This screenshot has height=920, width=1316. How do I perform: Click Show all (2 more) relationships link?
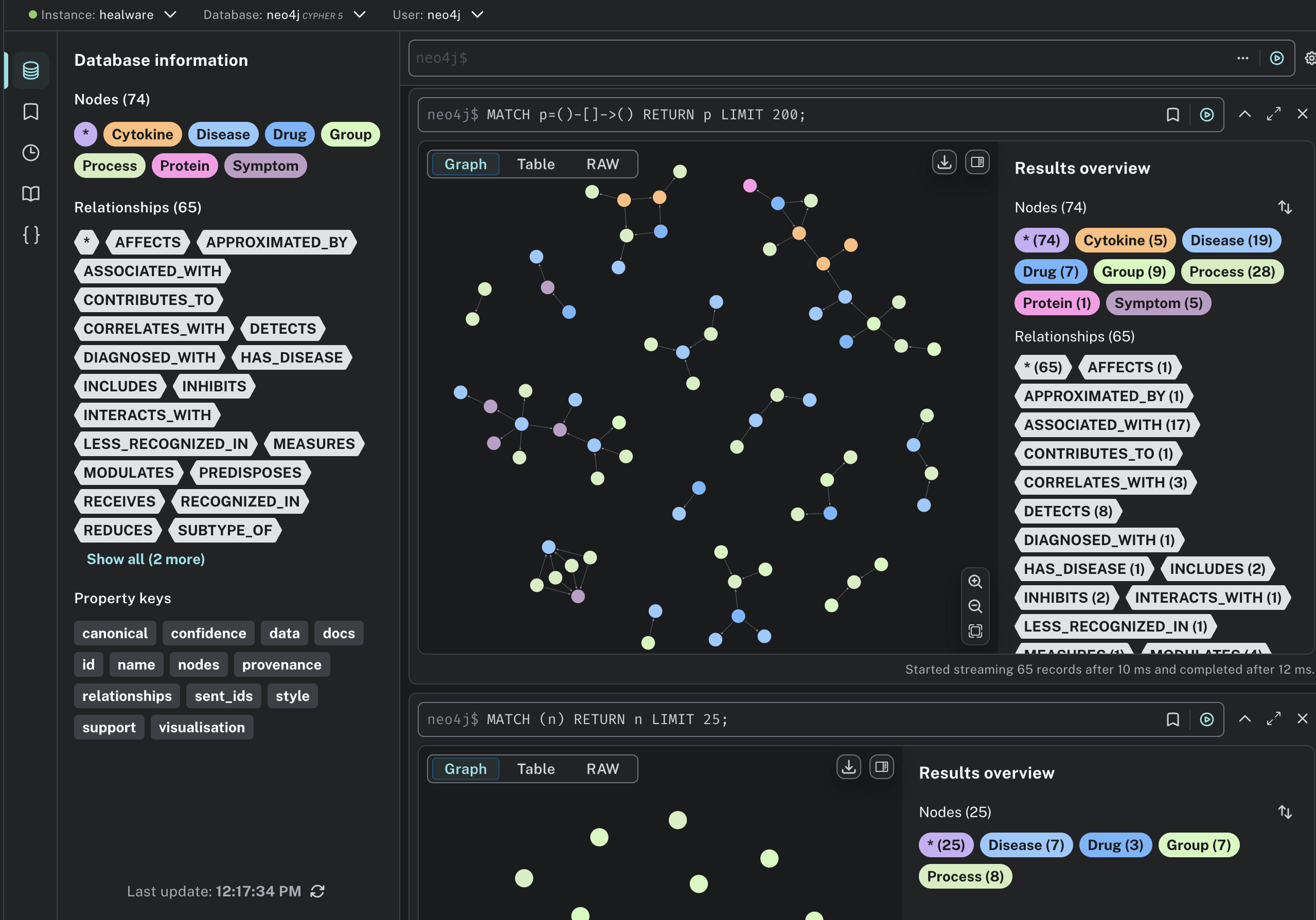click(146, 559)
